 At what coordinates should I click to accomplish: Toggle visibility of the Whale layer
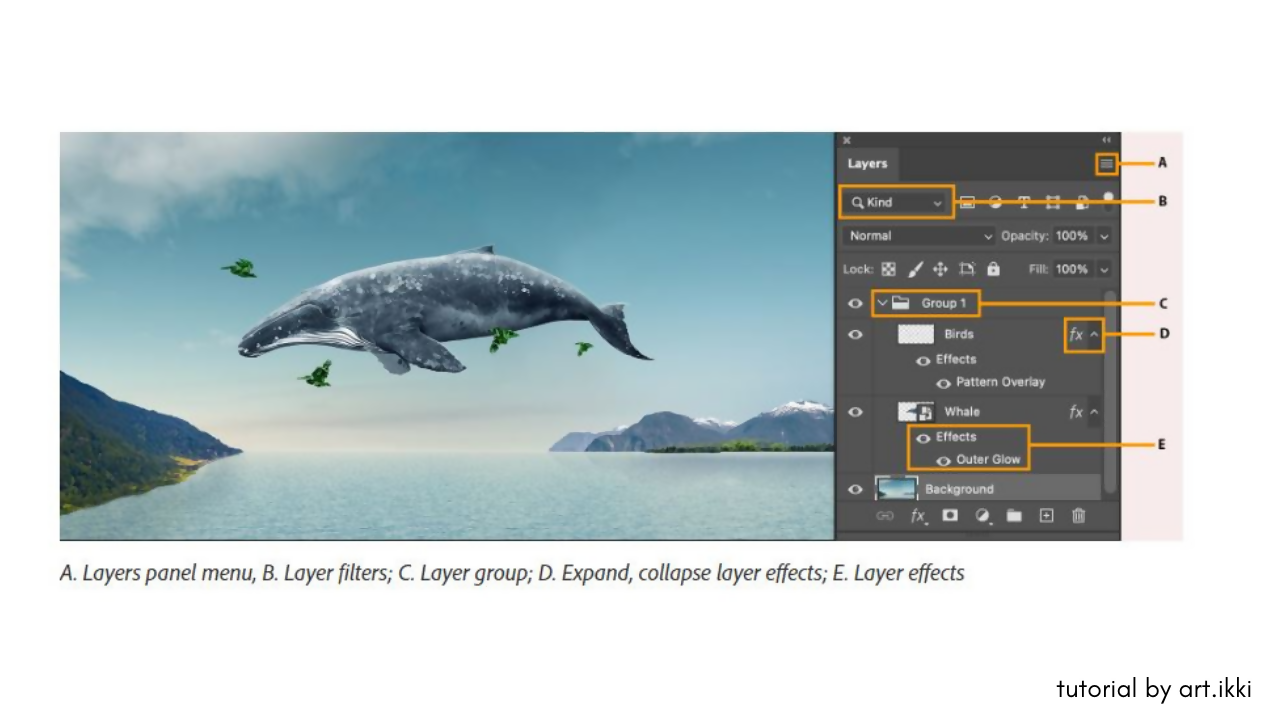pos(855,411)
